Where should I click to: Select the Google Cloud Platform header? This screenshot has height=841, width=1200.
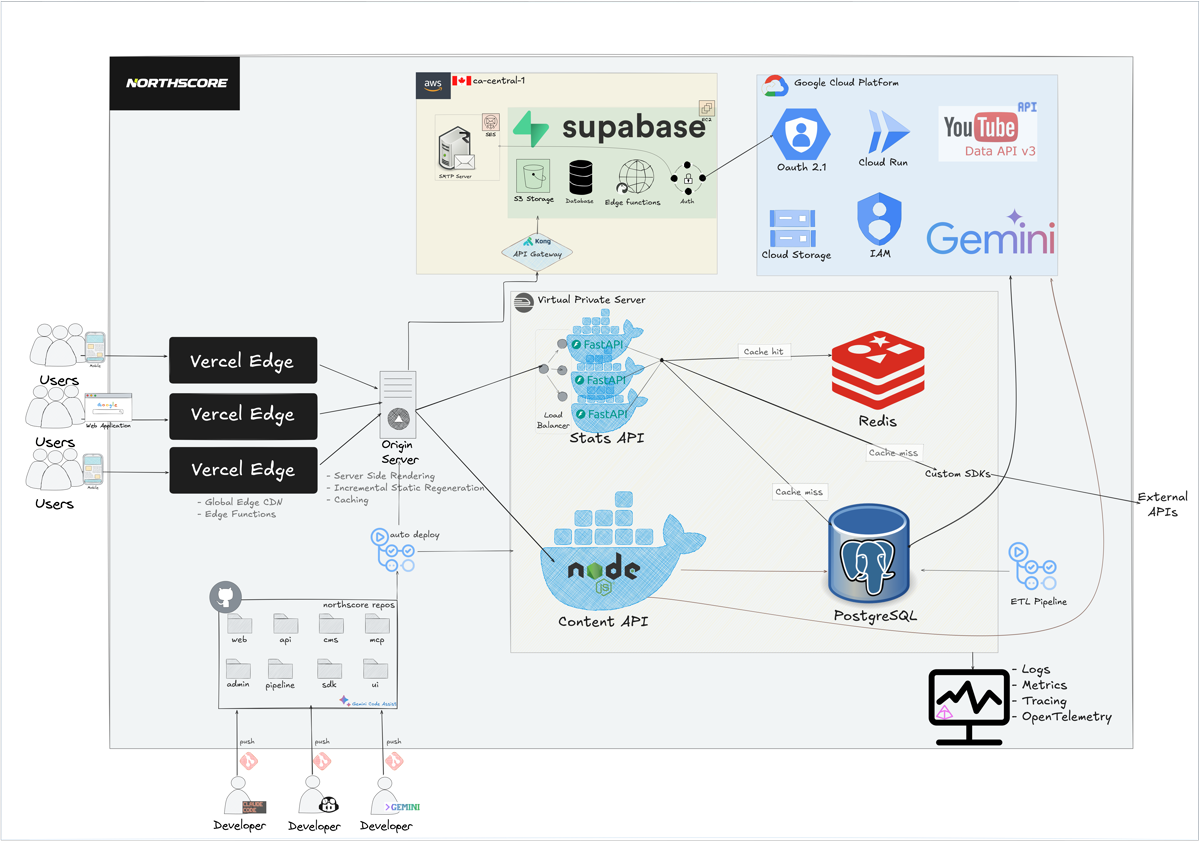coord(844,83)
